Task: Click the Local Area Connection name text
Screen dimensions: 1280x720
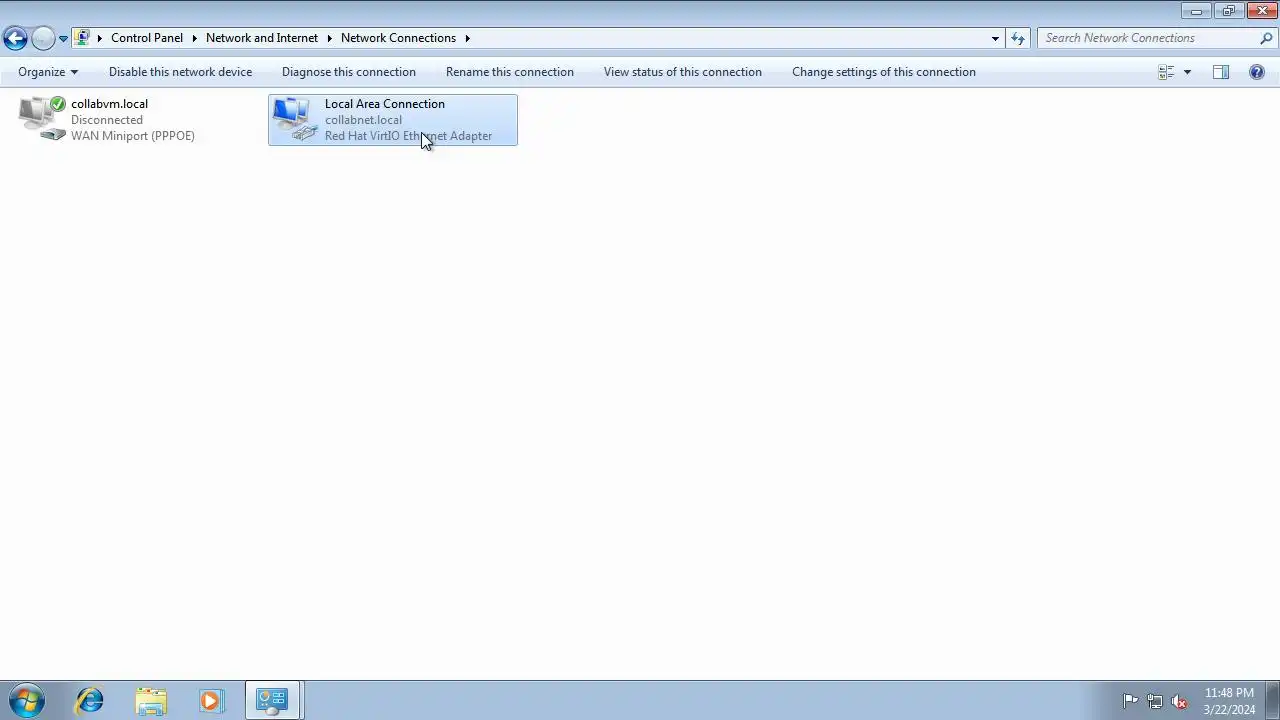Action: coord(384,104)
